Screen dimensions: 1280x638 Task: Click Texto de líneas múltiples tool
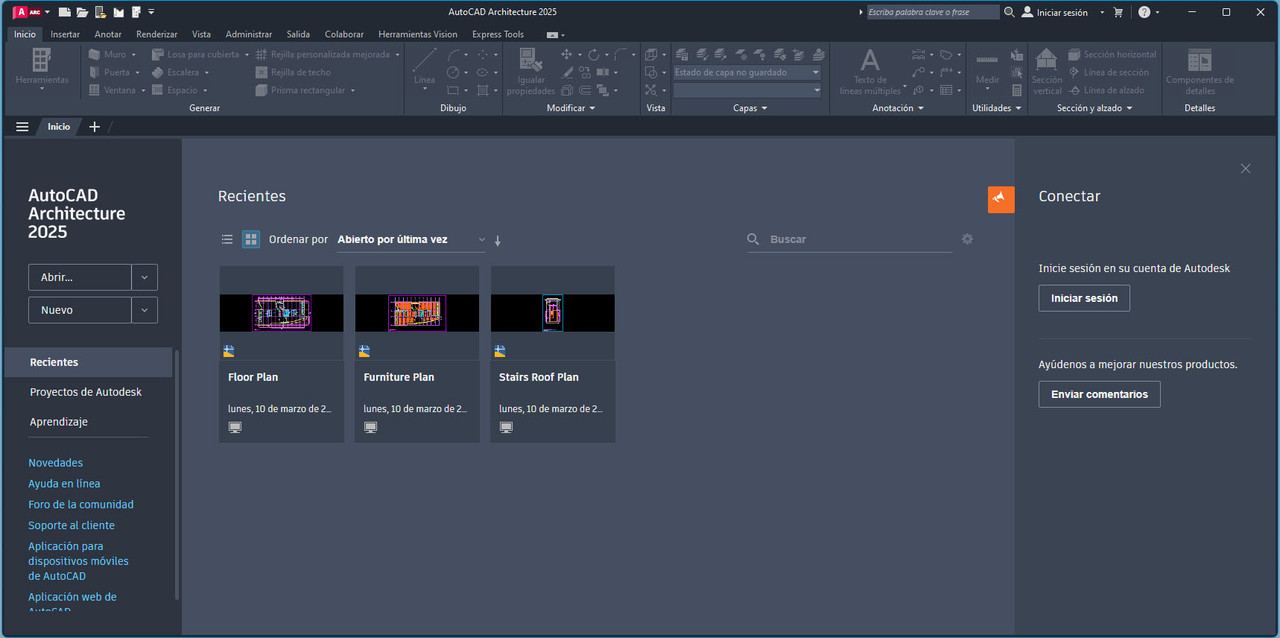pyautogui.click(x=870, y=72)
